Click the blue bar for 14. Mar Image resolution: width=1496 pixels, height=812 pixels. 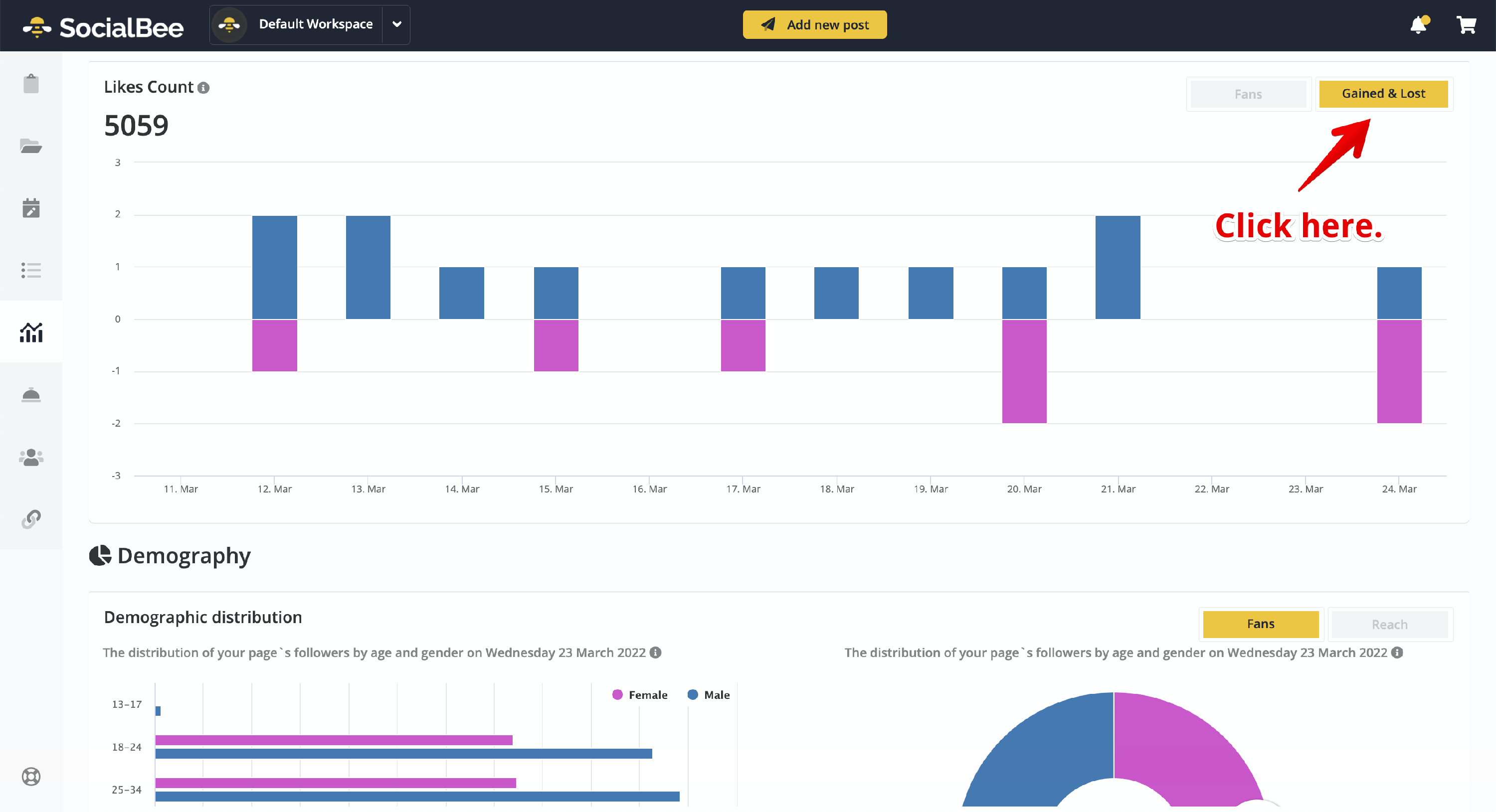tap(462, 293)
